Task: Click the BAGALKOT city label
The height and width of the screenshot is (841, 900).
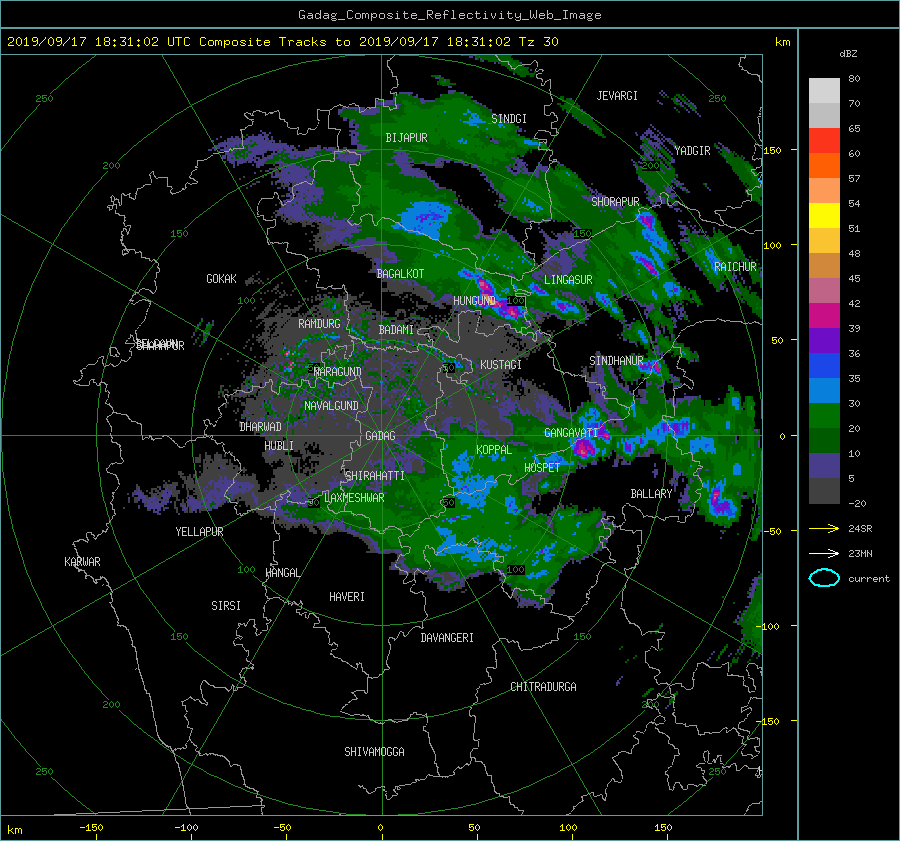Action: pos(400,274)
